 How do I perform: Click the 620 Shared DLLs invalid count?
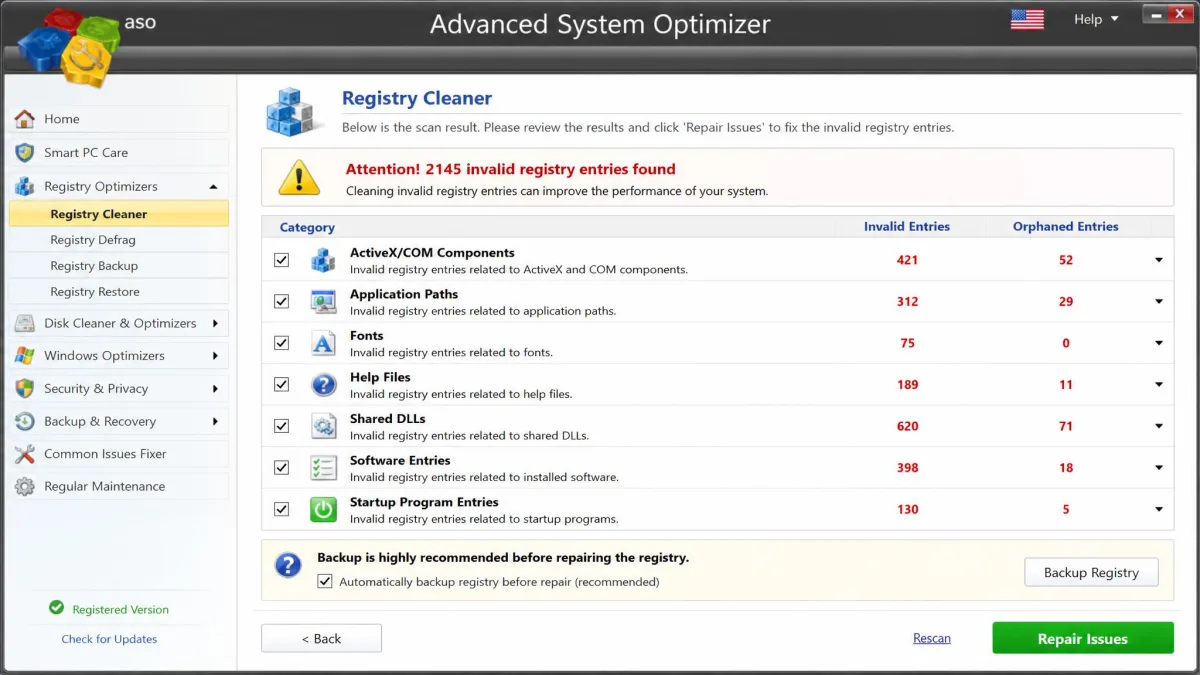tap(908, 427)
